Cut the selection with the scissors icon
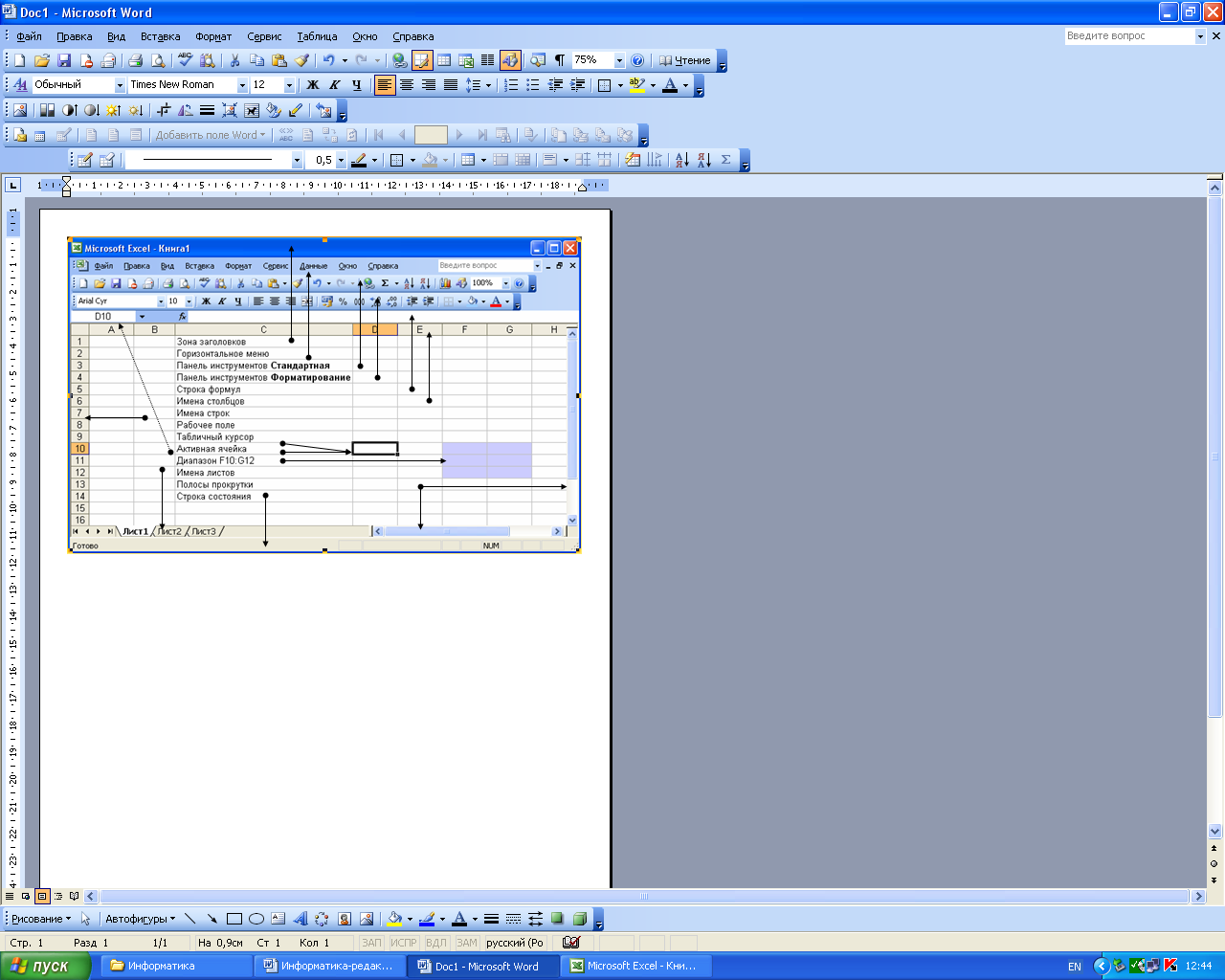Viewport: 1225px width, 980px height. [234, 60]
